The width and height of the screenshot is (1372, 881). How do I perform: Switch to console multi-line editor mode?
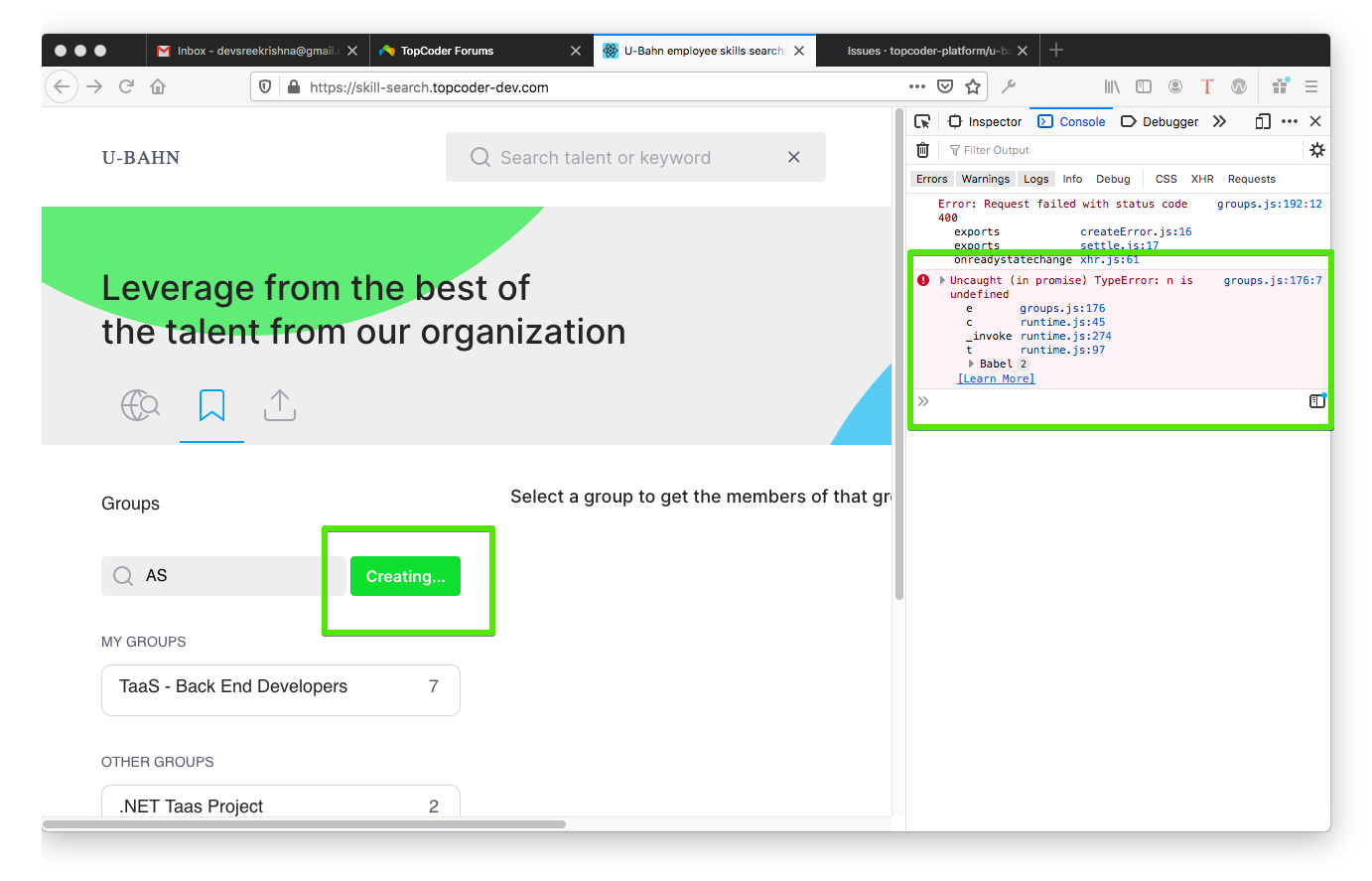[x=1317, y=401]
